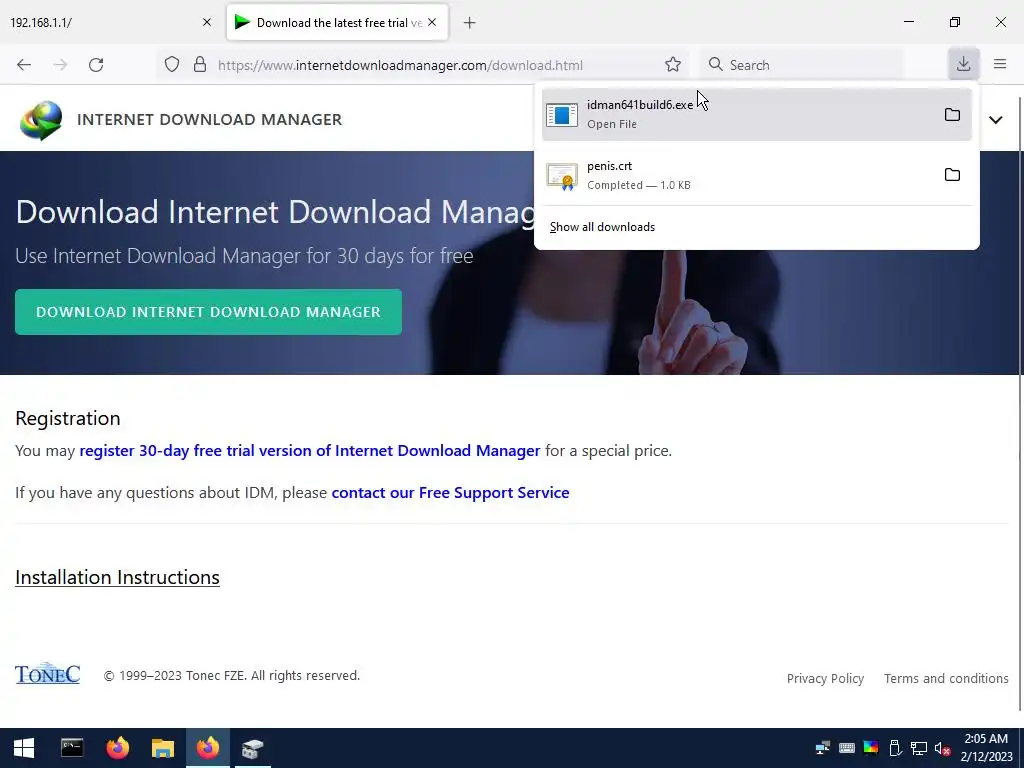Open the Windows Start menu
The height and width of the screenshot is (768, 1024).
pos(24,748)
